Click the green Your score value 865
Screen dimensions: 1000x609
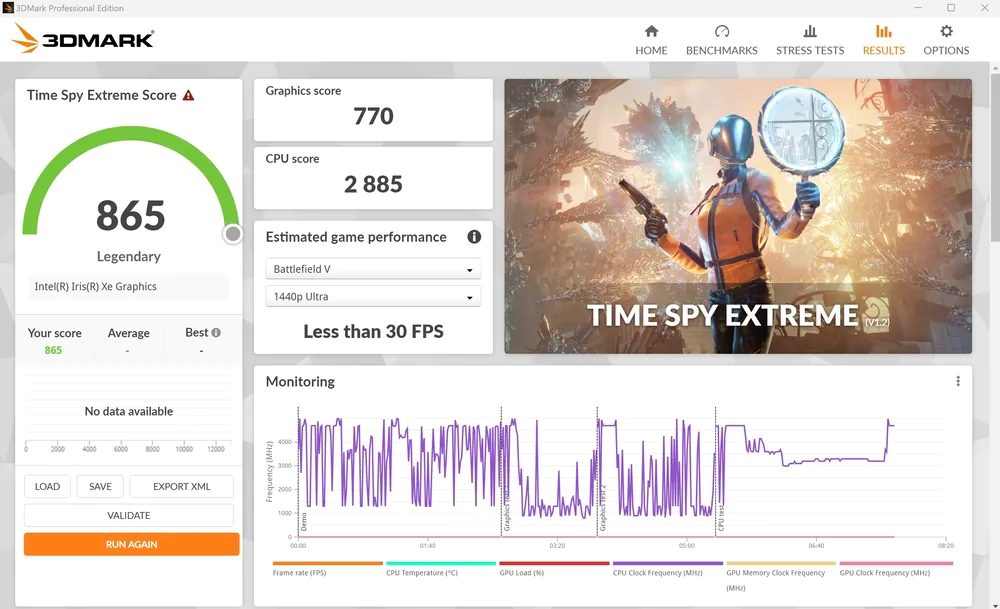tap(53, 350)
